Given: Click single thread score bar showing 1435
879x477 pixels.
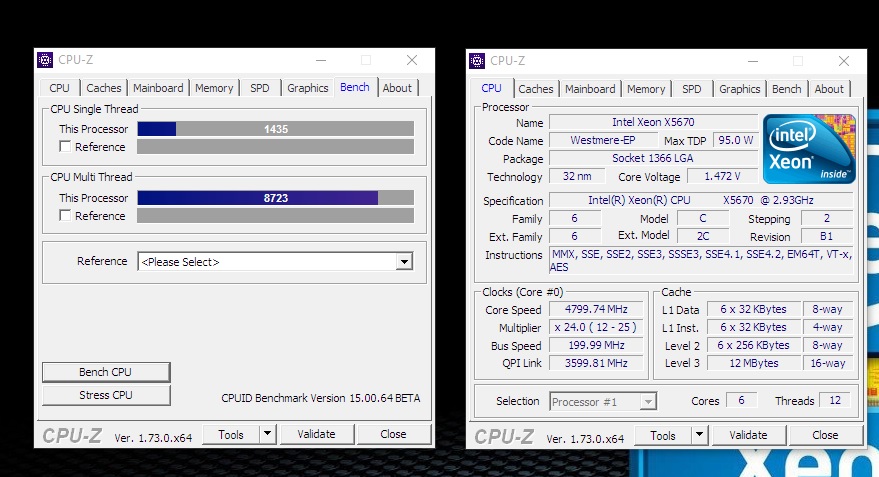Looking at the screenshot, I should click(x=276, y=129).
